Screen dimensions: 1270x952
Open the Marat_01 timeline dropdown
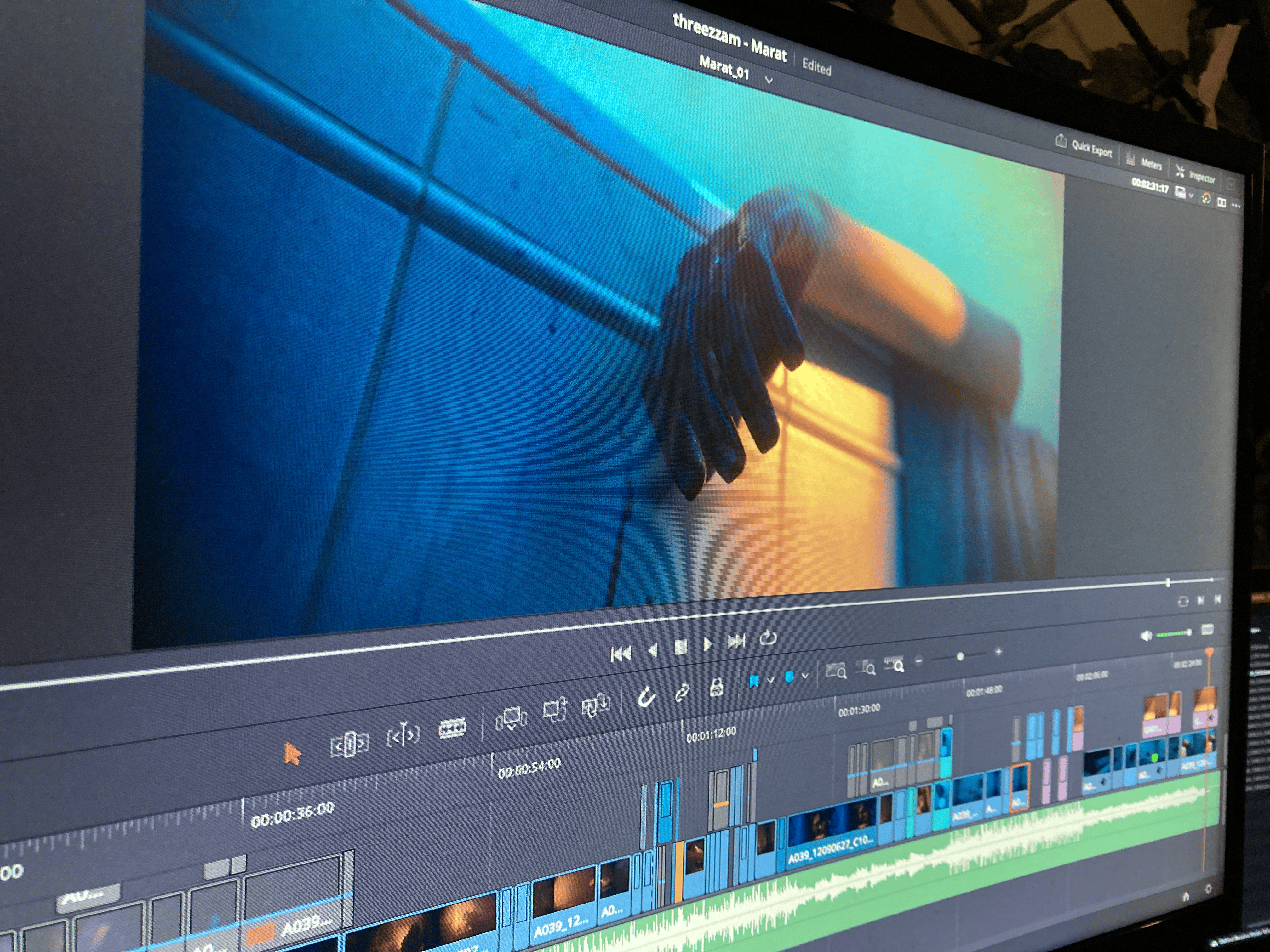point(769,81)
